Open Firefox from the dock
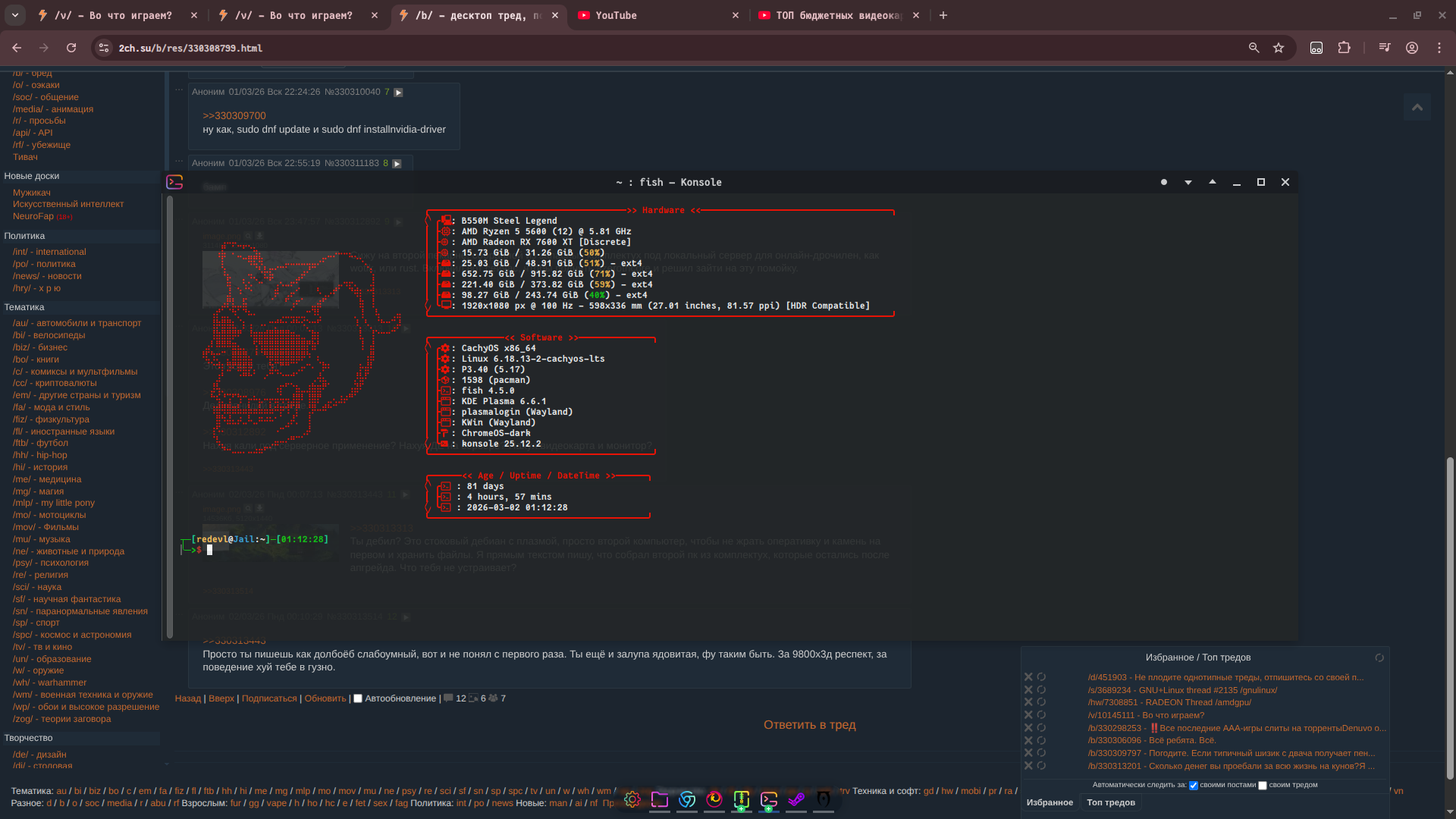Image resolution: width=1456 pixels, height=819 pixels. 714,799
